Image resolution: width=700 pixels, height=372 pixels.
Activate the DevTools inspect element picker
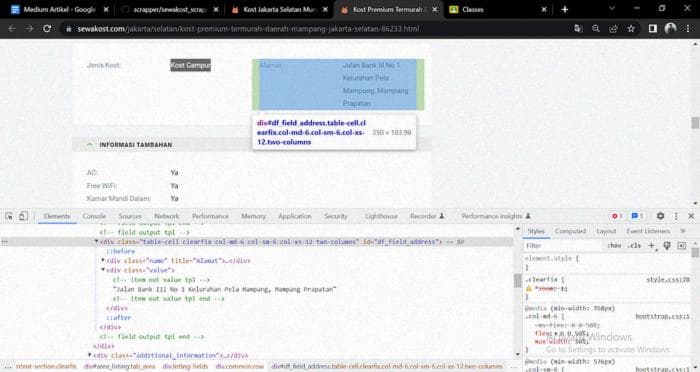(x=9, y=216)
